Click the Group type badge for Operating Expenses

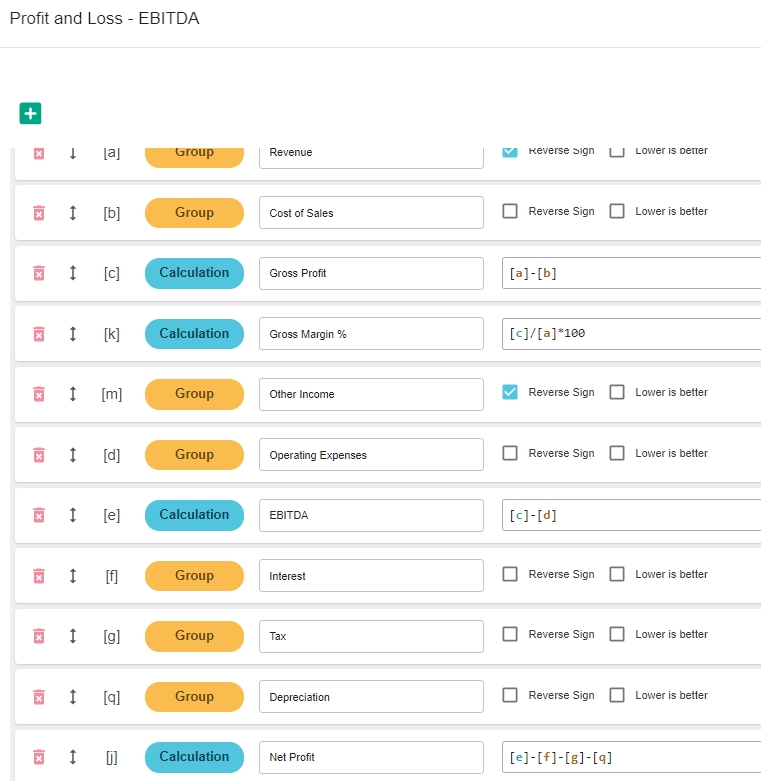tap(194, 455)
